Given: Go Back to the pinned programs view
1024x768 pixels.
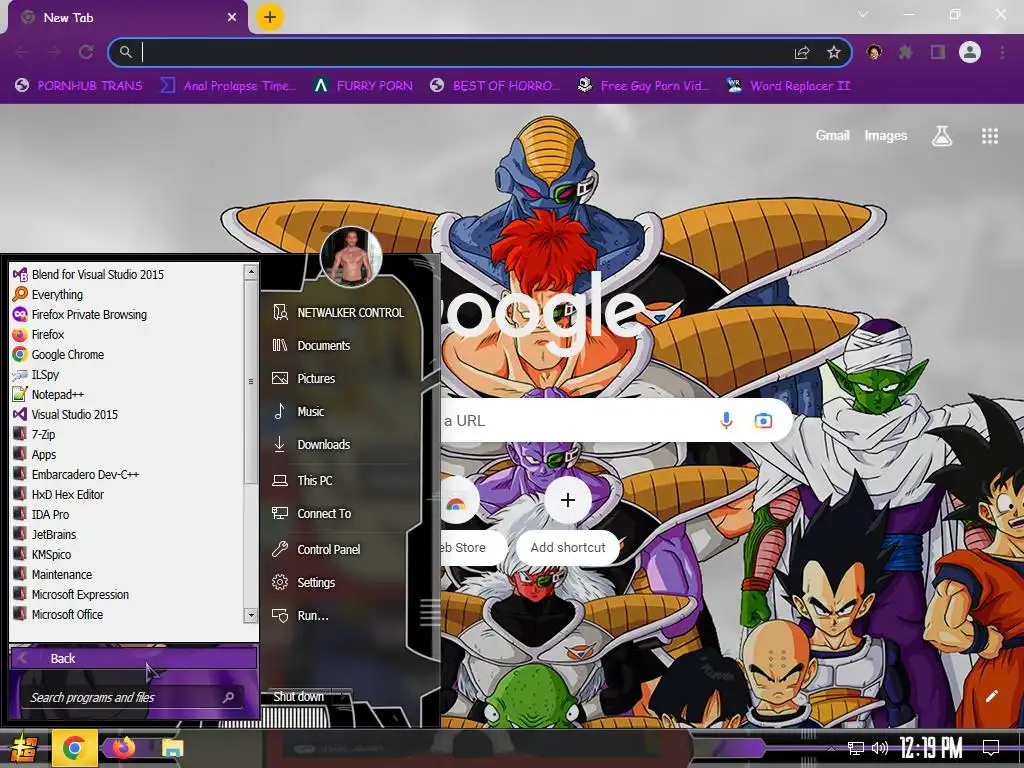Looking at the screenshot, I should click(133, 658).
